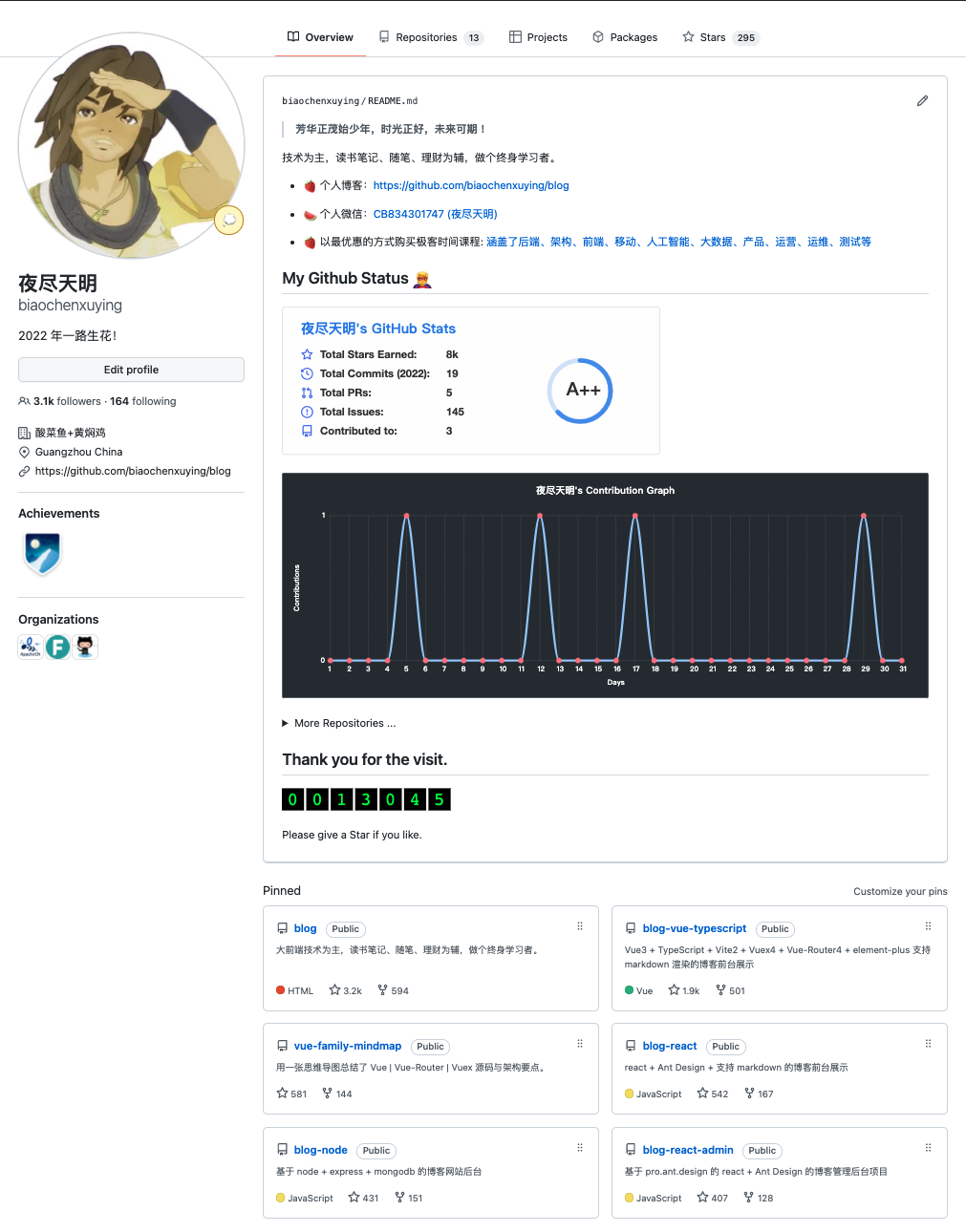Click the 13 repositories counter badge
Viewport: 966px width, 1232px height.
(x=474, y=37)
